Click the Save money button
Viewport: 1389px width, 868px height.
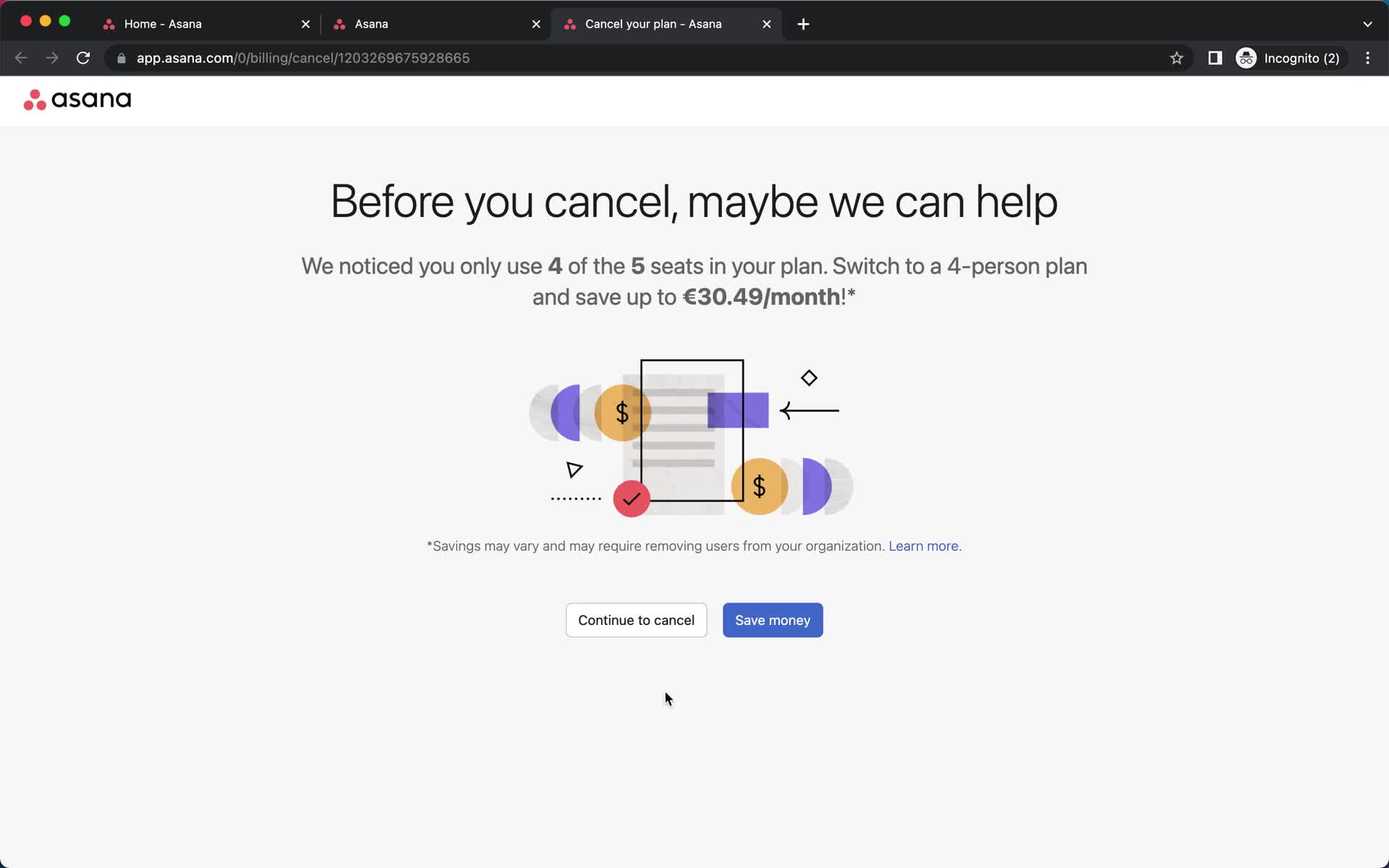[x=772, y=619]
